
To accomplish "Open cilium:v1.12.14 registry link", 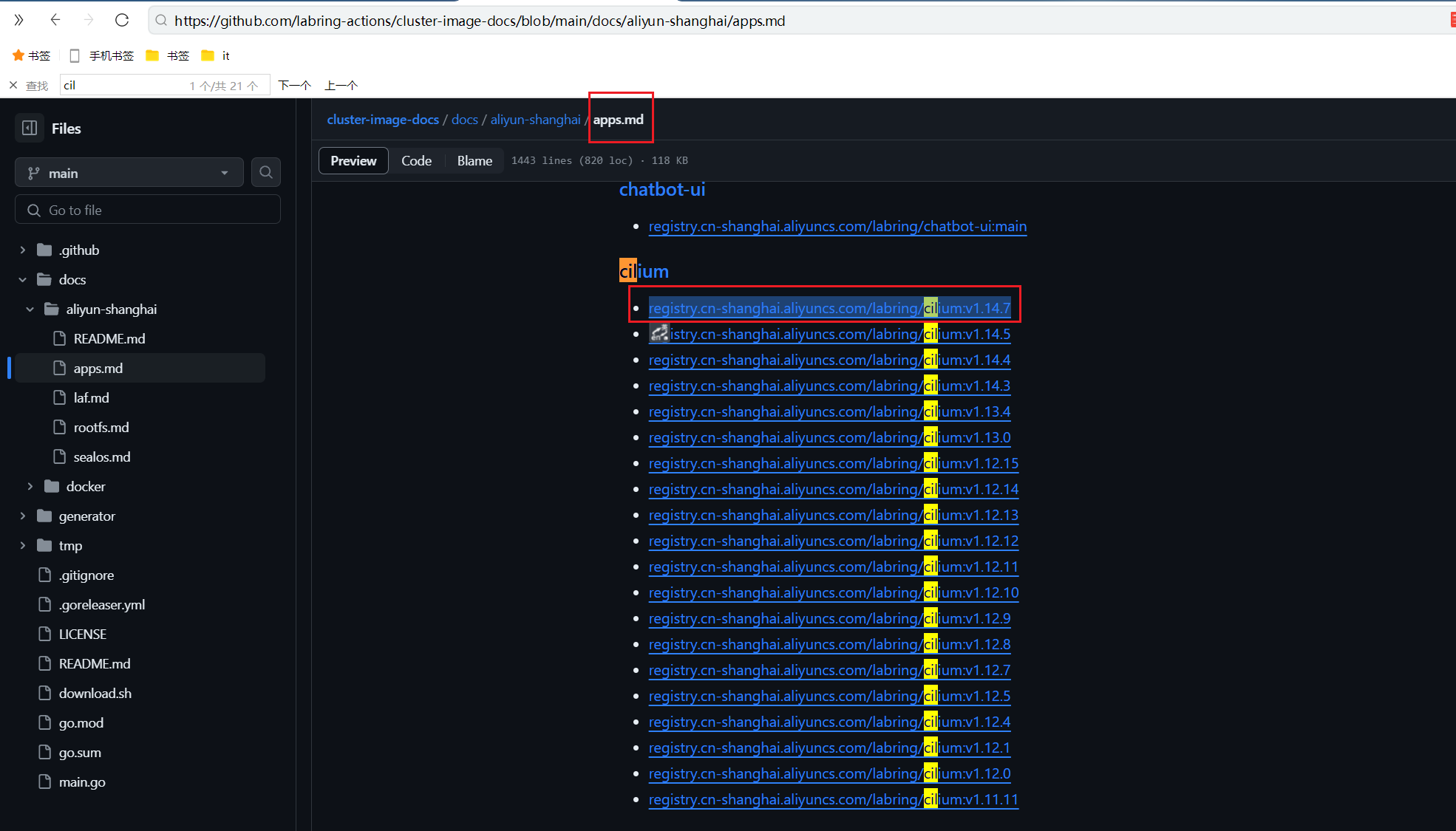I will 834,489.
